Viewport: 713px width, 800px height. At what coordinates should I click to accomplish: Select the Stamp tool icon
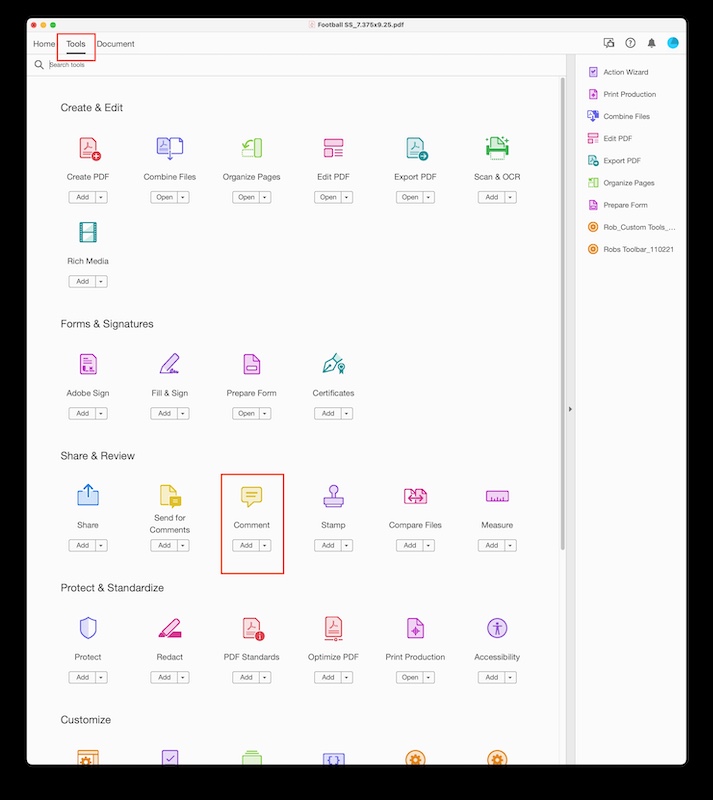(333, 497)
